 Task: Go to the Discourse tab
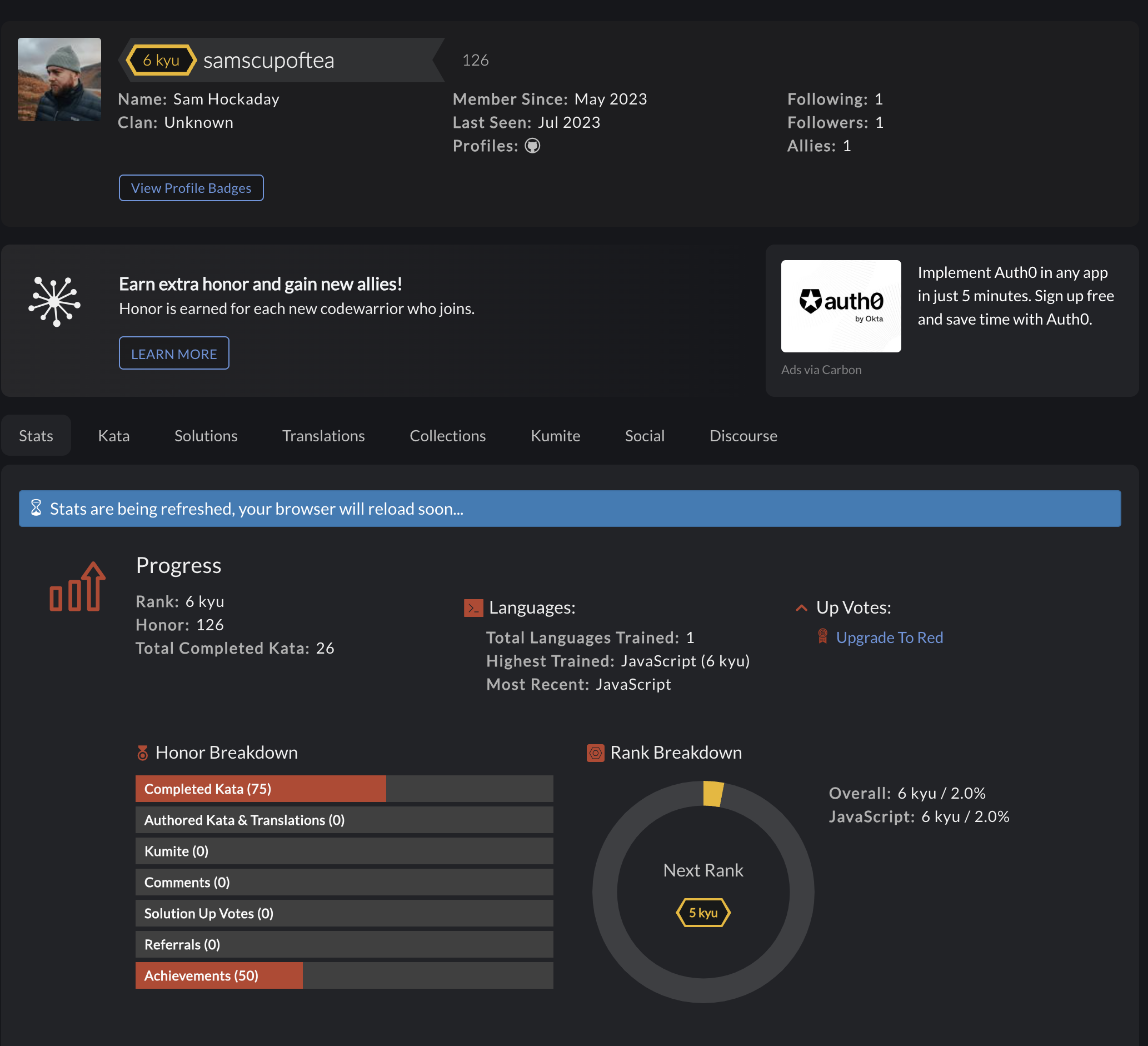[x=742, y=436]
